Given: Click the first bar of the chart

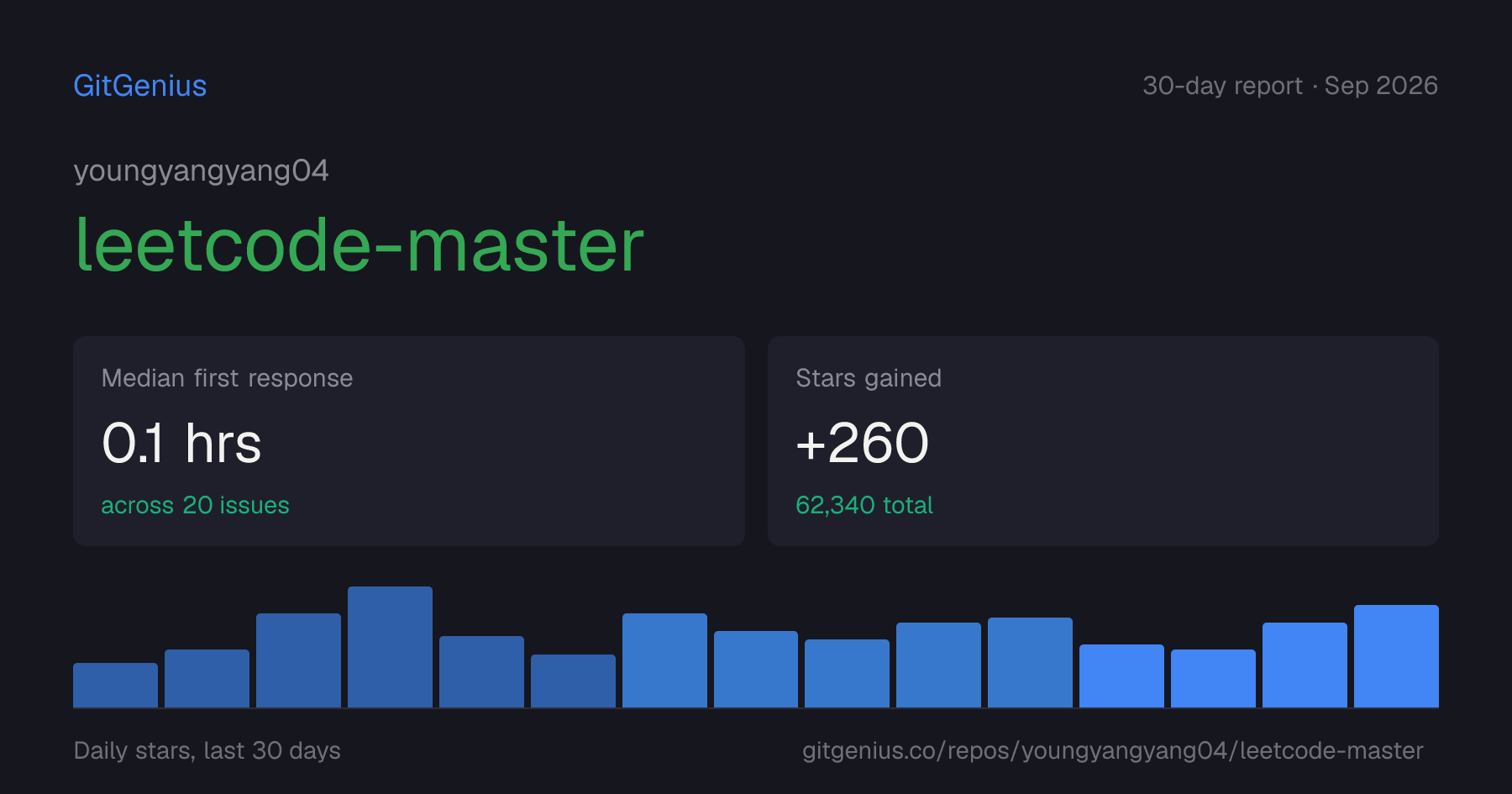Looking at the screenshot, I should point(115,685).
